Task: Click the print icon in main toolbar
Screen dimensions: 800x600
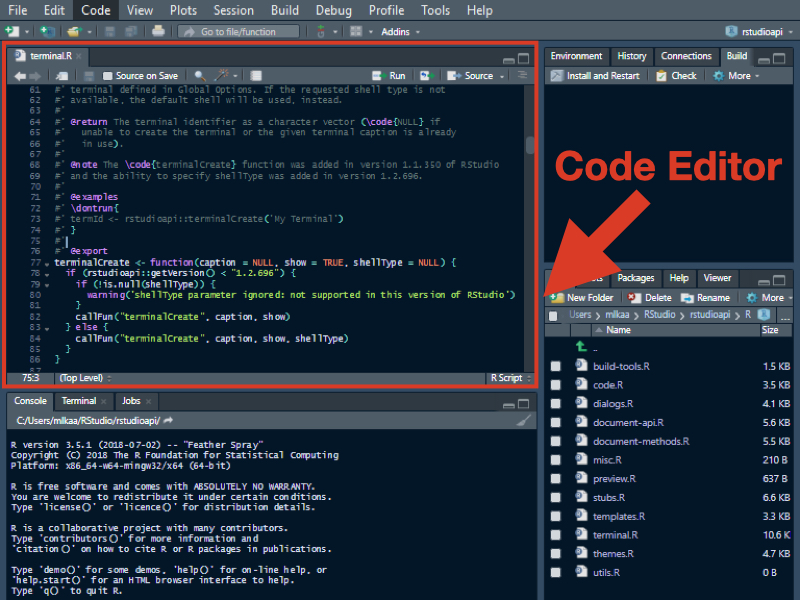Action: pyautogui.click(x=158, y=31)
